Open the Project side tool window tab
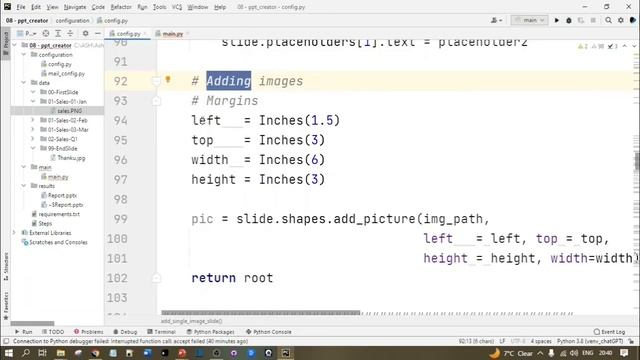 6,43
